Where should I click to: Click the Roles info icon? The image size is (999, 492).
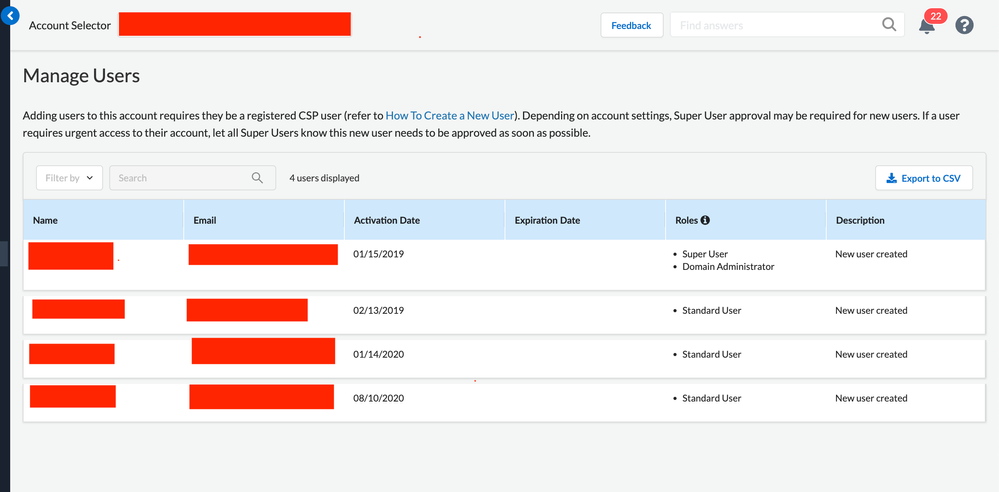705,220
